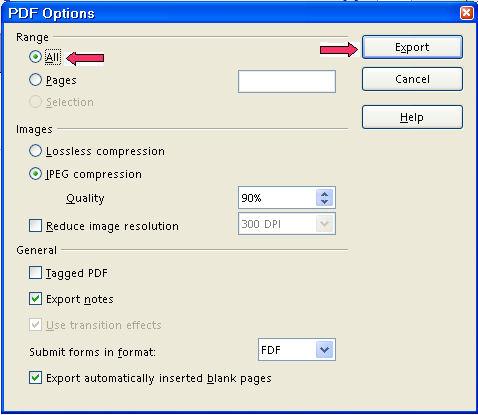Uncheck the Export notes checkbox
478x415 pixels.
[35, 299]
